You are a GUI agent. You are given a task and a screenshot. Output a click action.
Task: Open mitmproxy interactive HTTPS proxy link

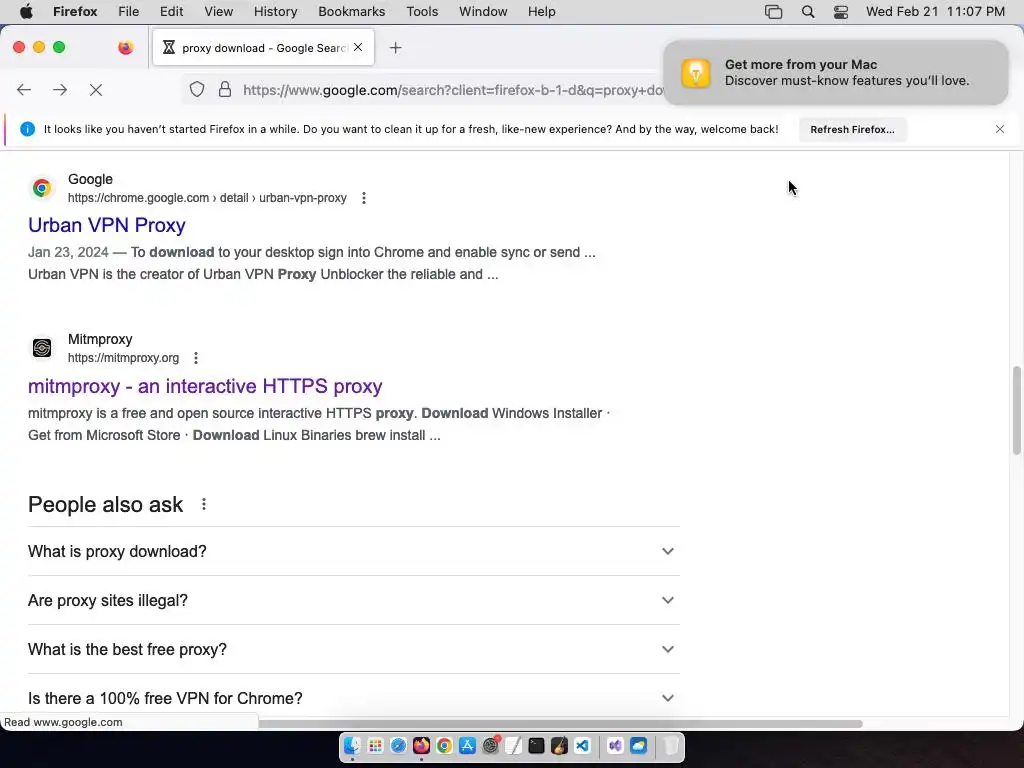click(x=205, y=386)
